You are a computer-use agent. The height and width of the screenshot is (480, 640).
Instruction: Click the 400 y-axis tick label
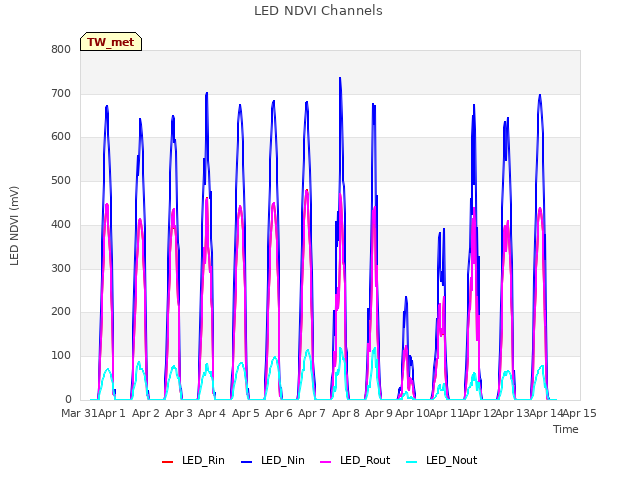pos(61,224)
